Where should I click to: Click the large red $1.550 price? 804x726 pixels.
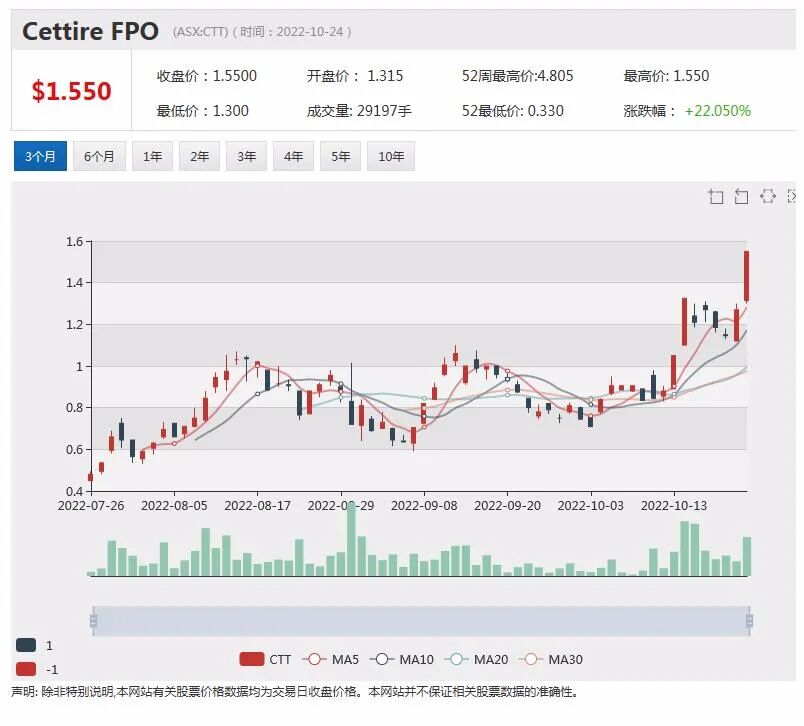click(71, 91)
